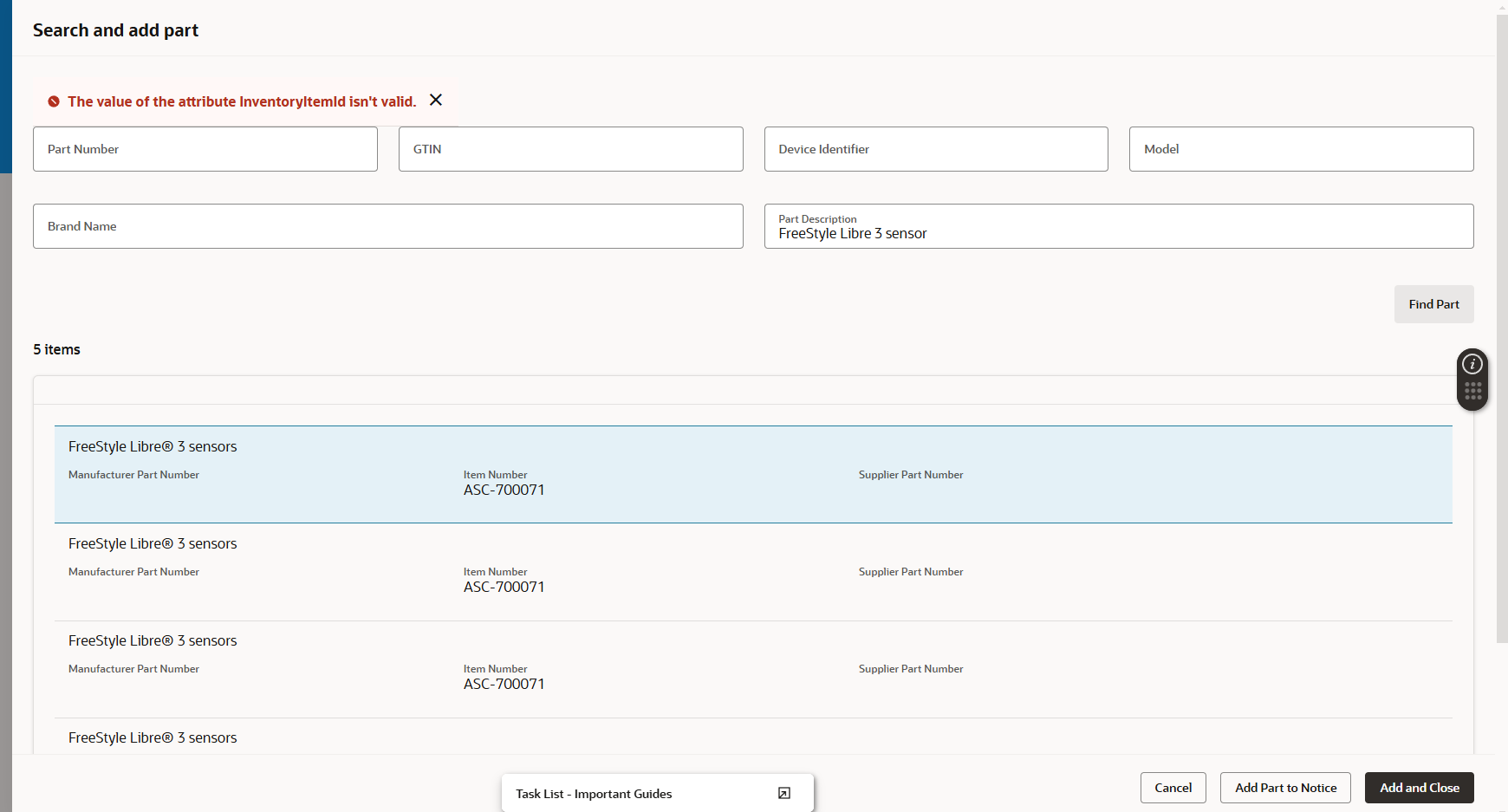Focus the Device Identifier field
1508x812 pixels.
(935, 149)
